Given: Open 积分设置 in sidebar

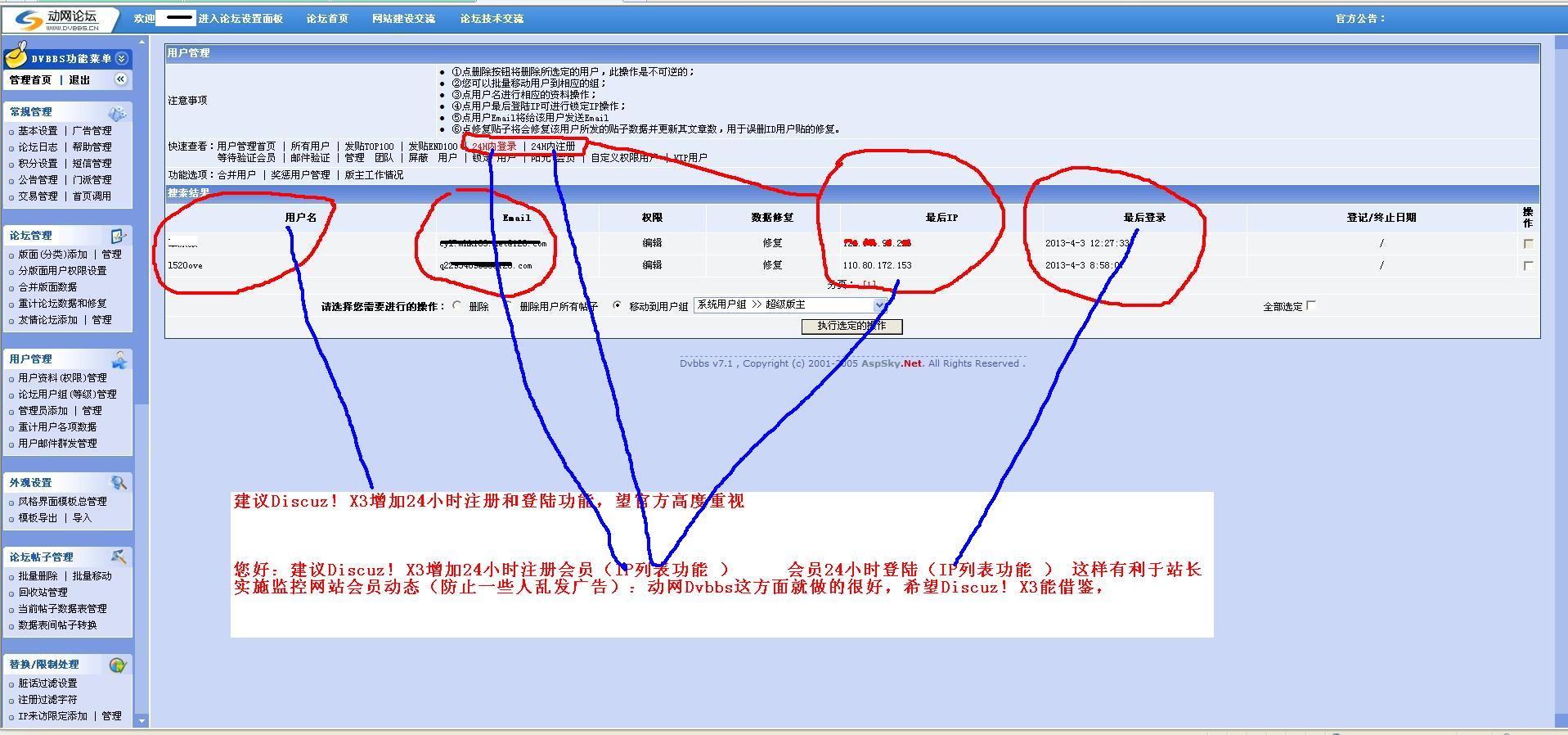Looking at the screenshot, I should (x=38, y=164).
